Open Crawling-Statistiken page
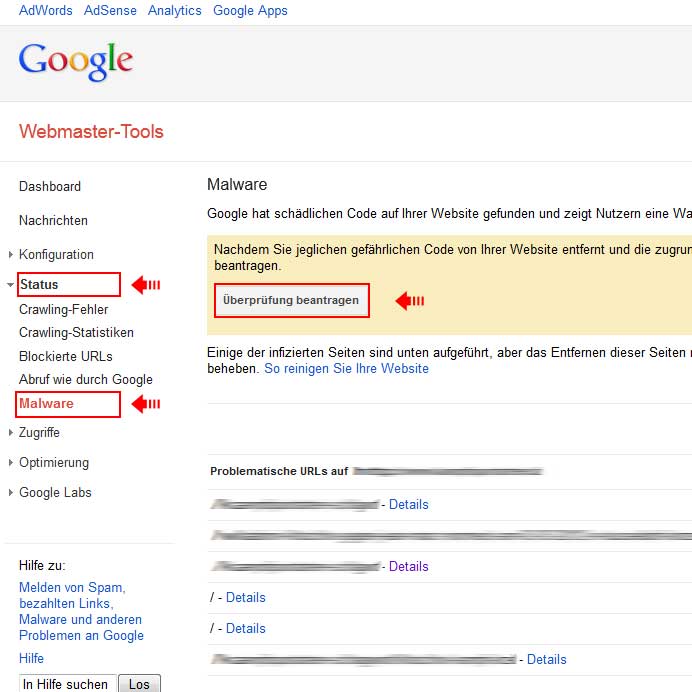The image size is (692, 692). point(76,332)
